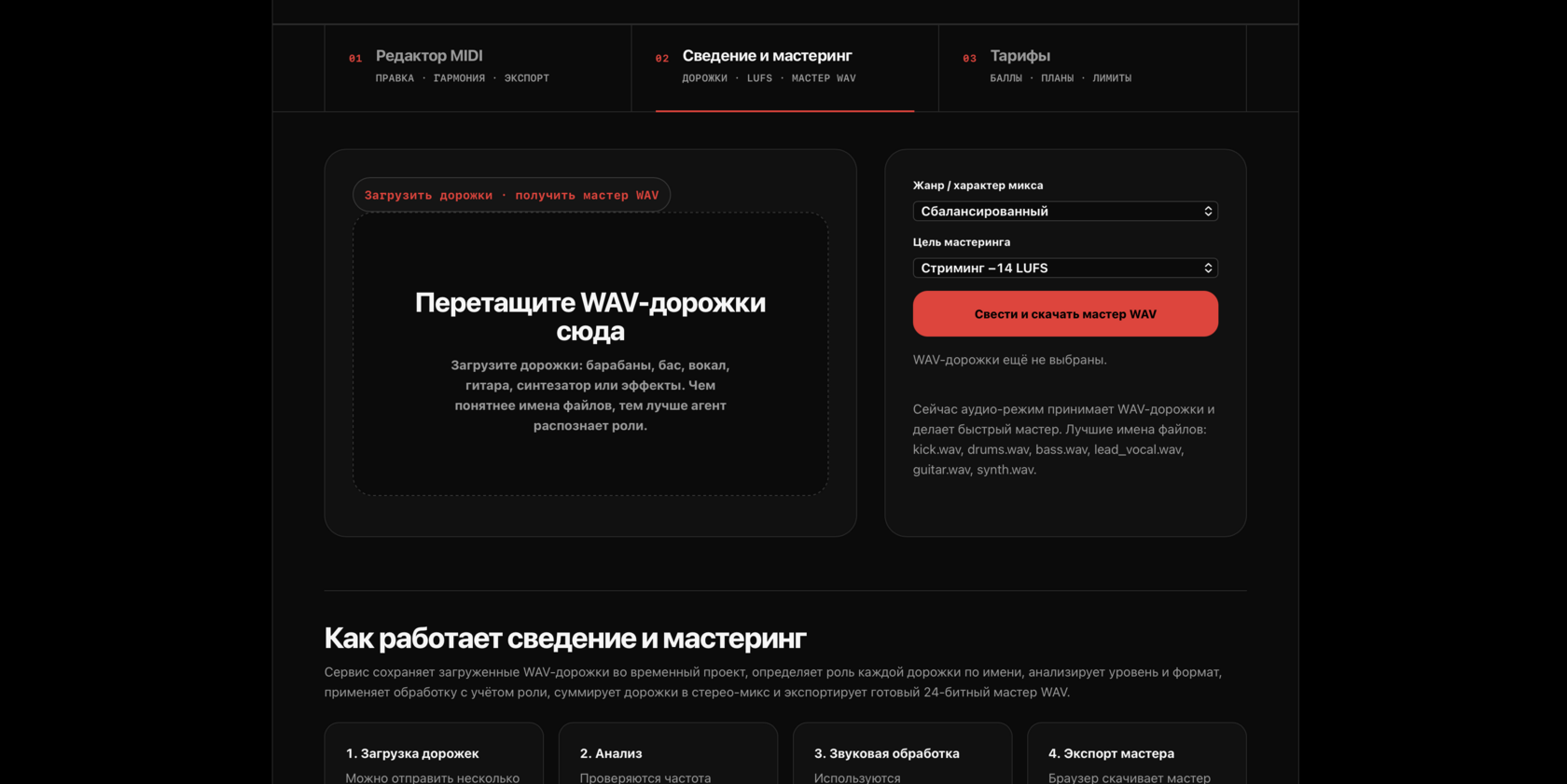Click the subtitle ДОРОЖКИ · LUFS · МАСТЕР WAV

(769, 78)
